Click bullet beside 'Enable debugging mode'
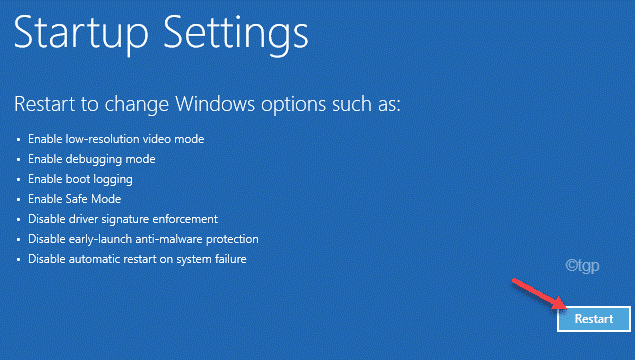This screenshot has width=635, height=360. point(19,160)
